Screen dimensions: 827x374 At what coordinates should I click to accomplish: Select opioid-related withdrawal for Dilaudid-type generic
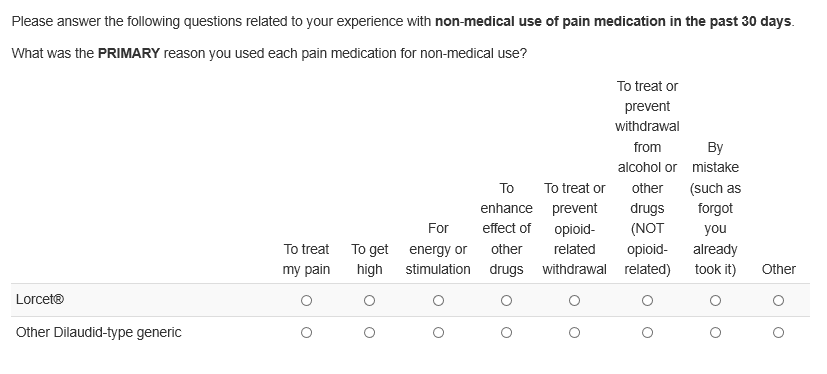[x=574, y=333]
